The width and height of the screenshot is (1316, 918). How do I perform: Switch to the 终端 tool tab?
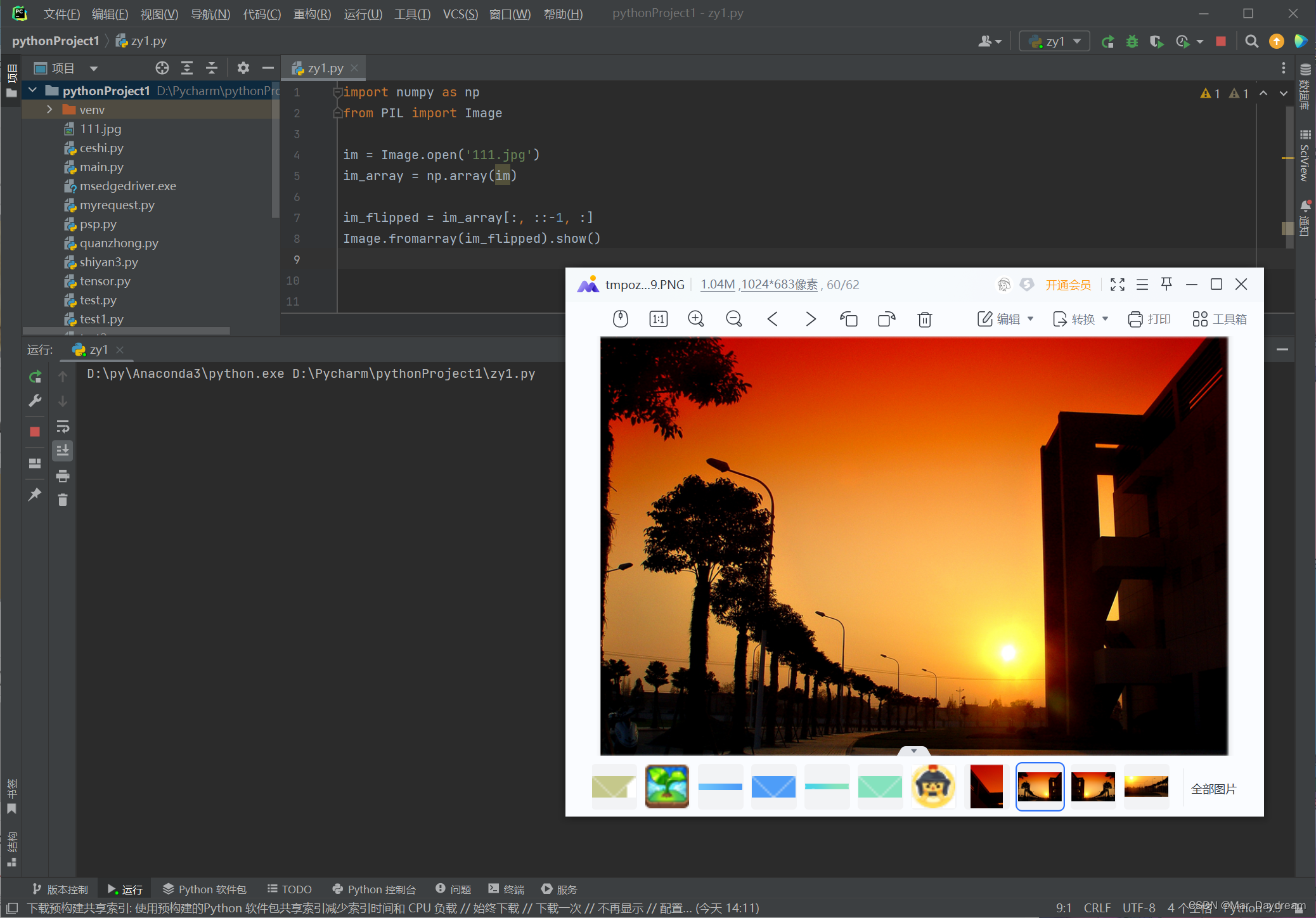(506, 889)
